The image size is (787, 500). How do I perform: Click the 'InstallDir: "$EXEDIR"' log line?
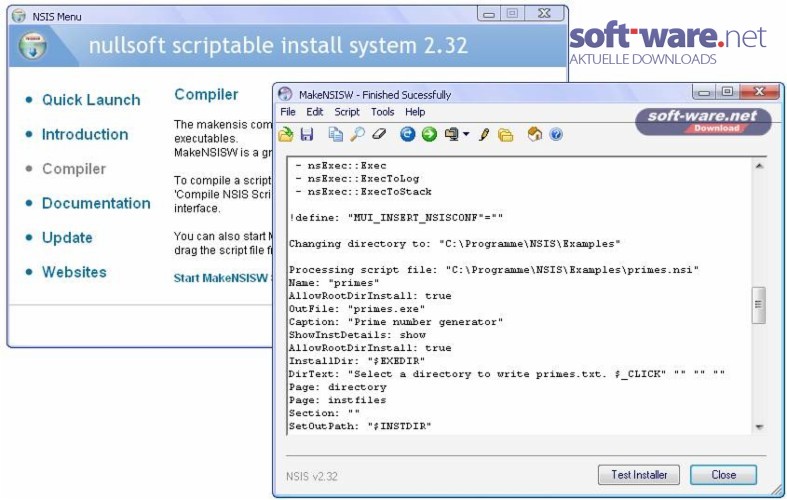click(357, 361)
